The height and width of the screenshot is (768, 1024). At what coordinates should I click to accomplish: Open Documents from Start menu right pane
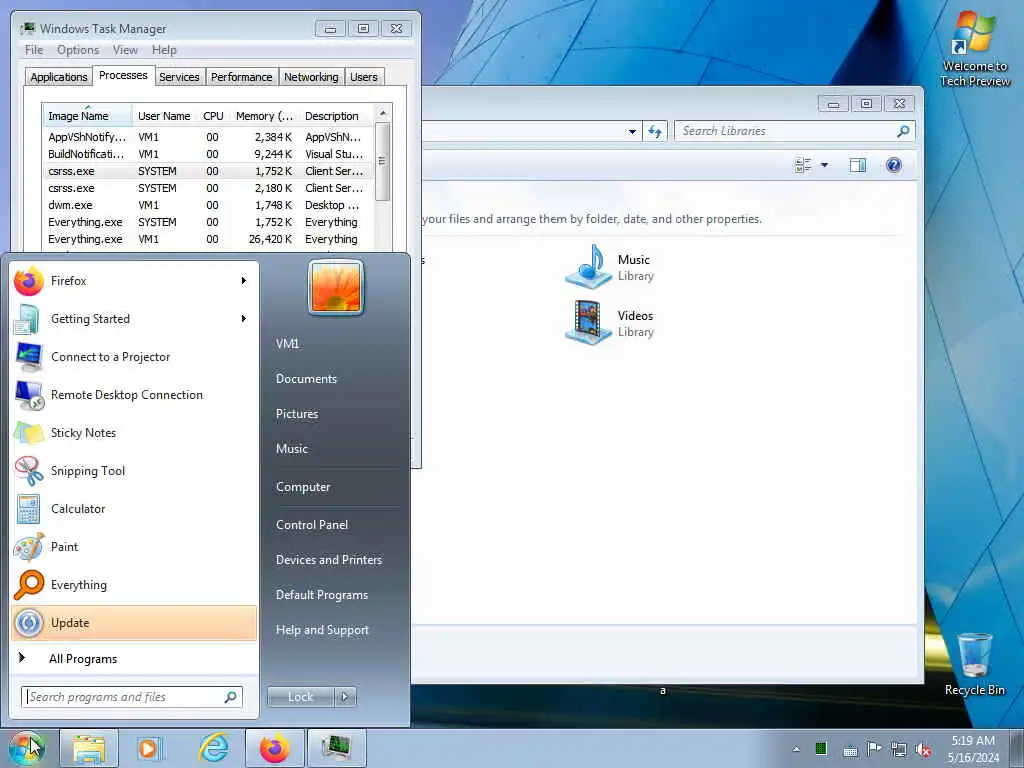(306, 379)
